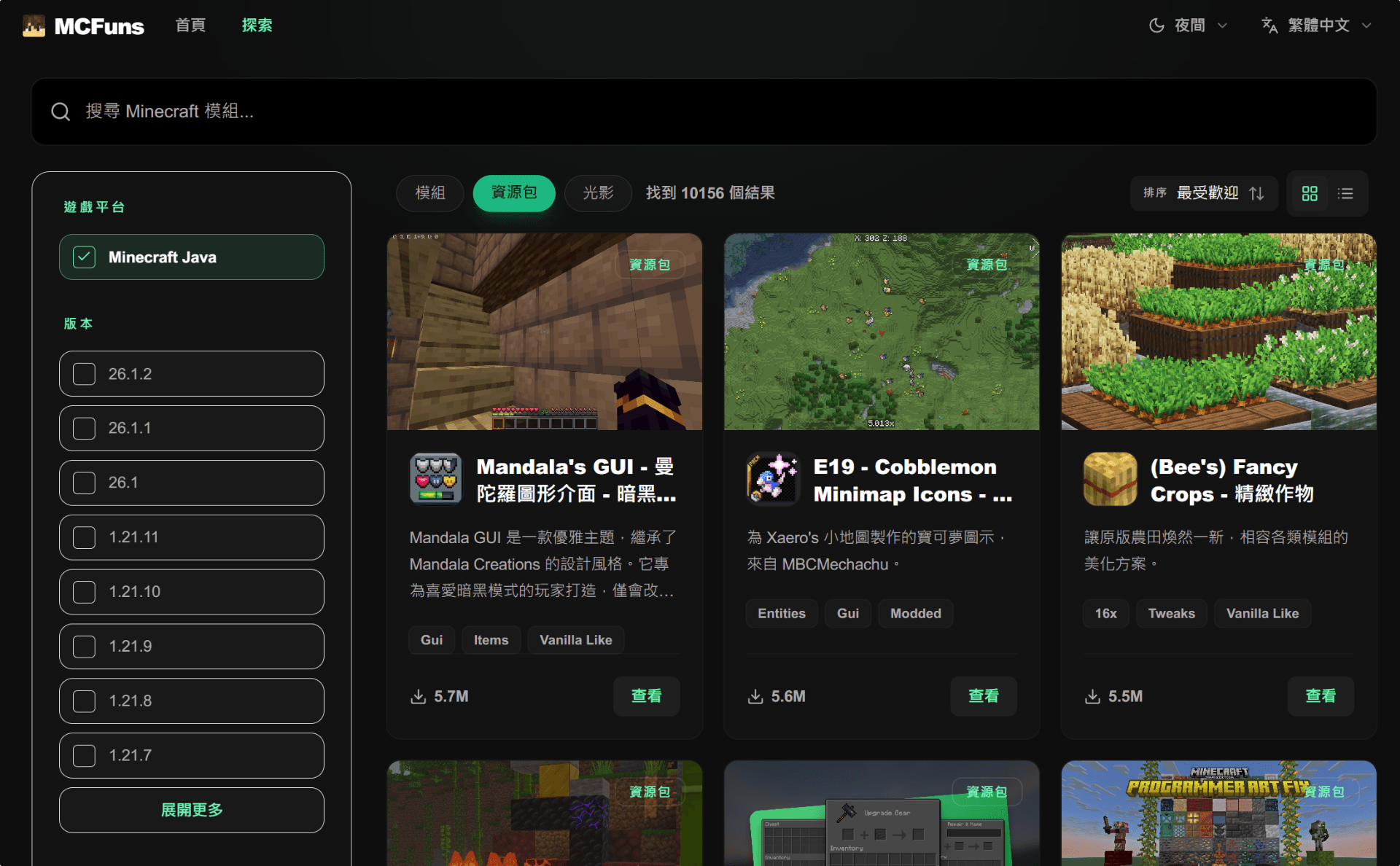Check the 1.21.10 version filter
The height and width of the screenshot is (866, 1400).
[x=192, y=592]
